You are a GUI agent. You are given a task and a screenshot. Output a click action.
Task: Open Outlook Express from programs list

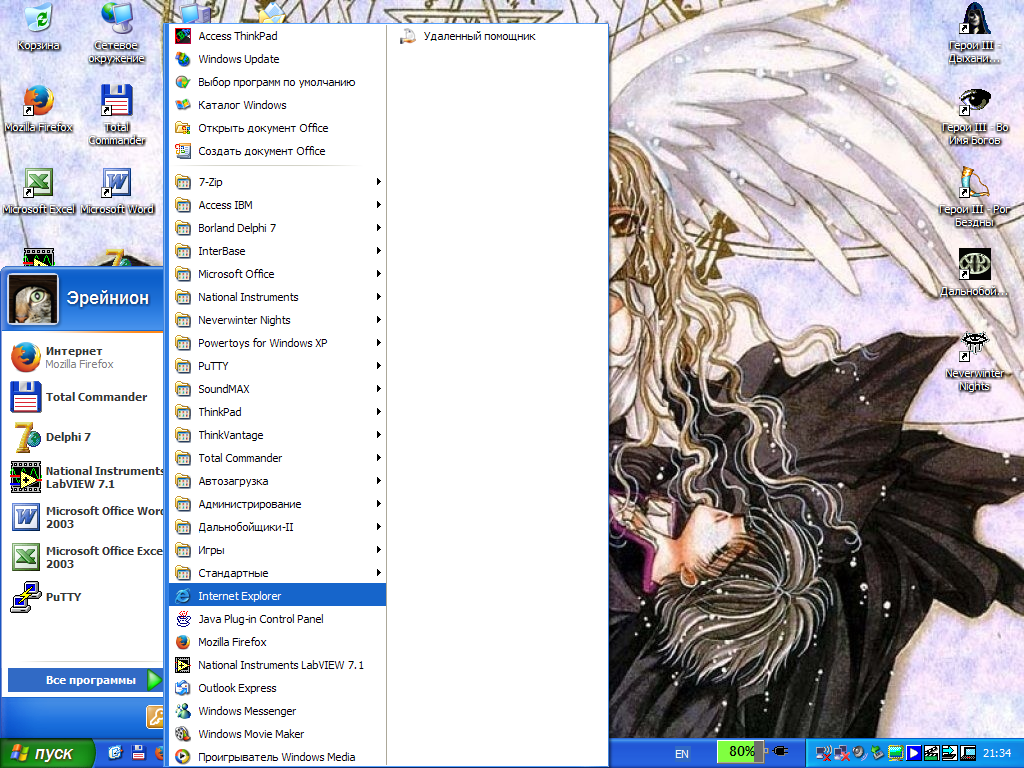(237, 688)
